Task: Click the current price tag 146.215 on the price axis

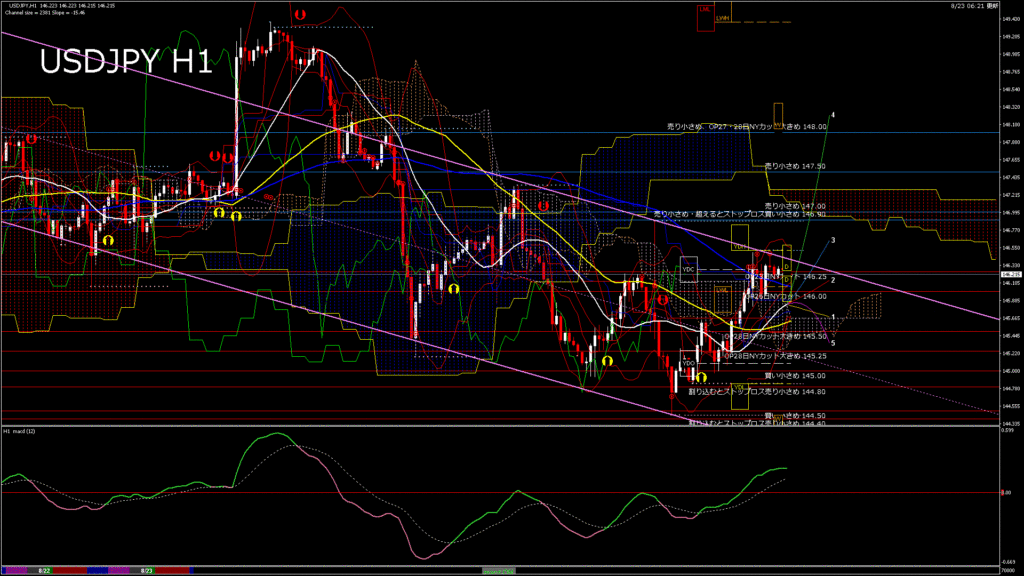Action: coord(1010,274)
